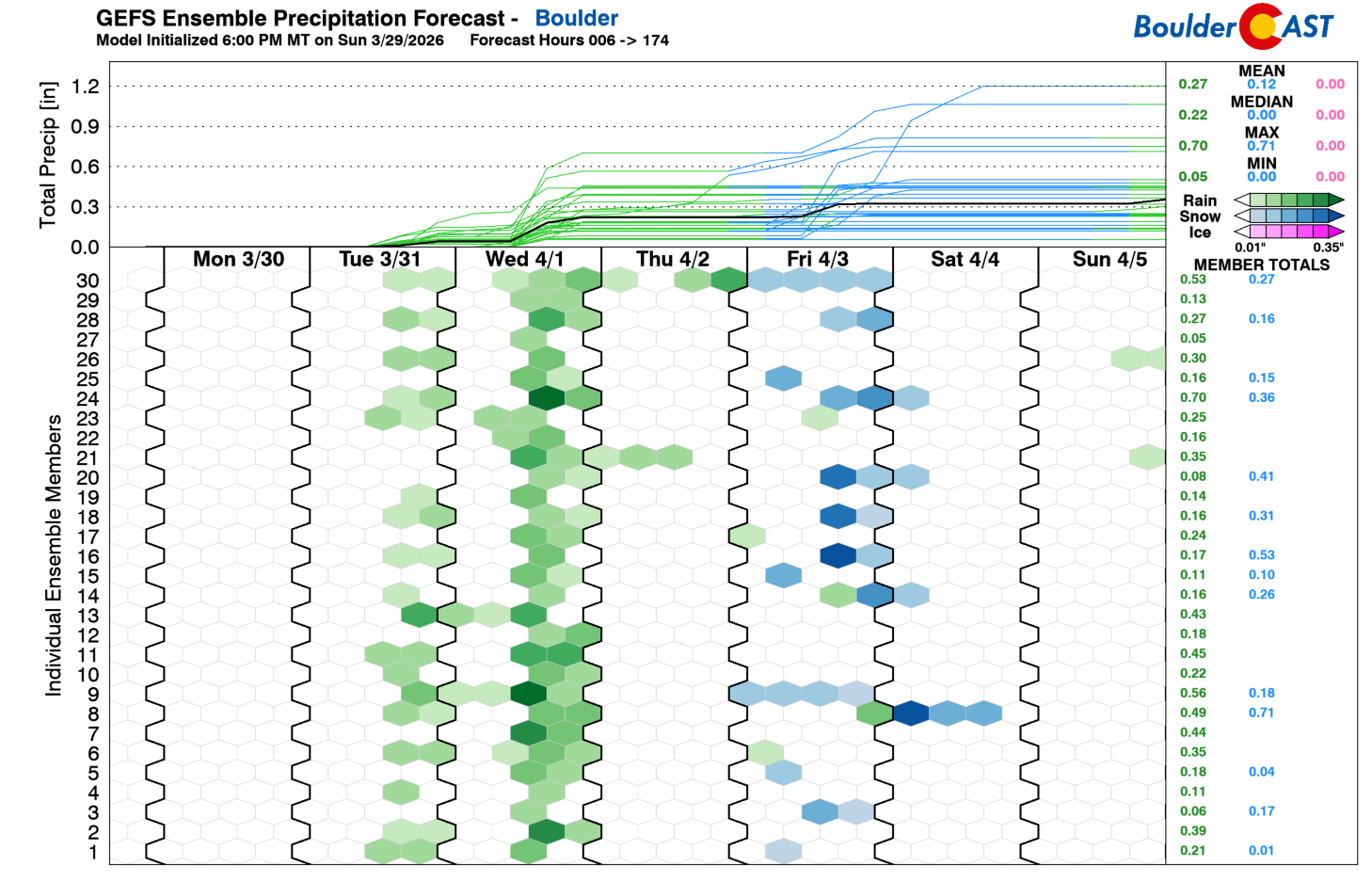Click the BoulderCAST Colorado flag logo
The height and width of the screenshot is (882, 1372).
[1261, 26]
